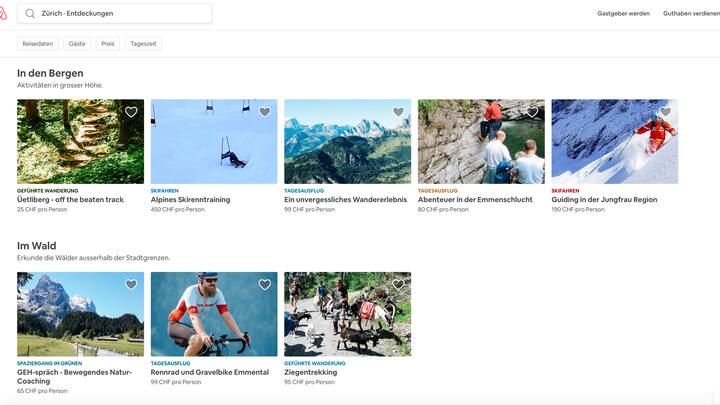Image resolution: width=720 pixels, height=405 pixels.
Task: Click Aktivitäten in grosser Höhe subtitle
Action: (60, 85)
